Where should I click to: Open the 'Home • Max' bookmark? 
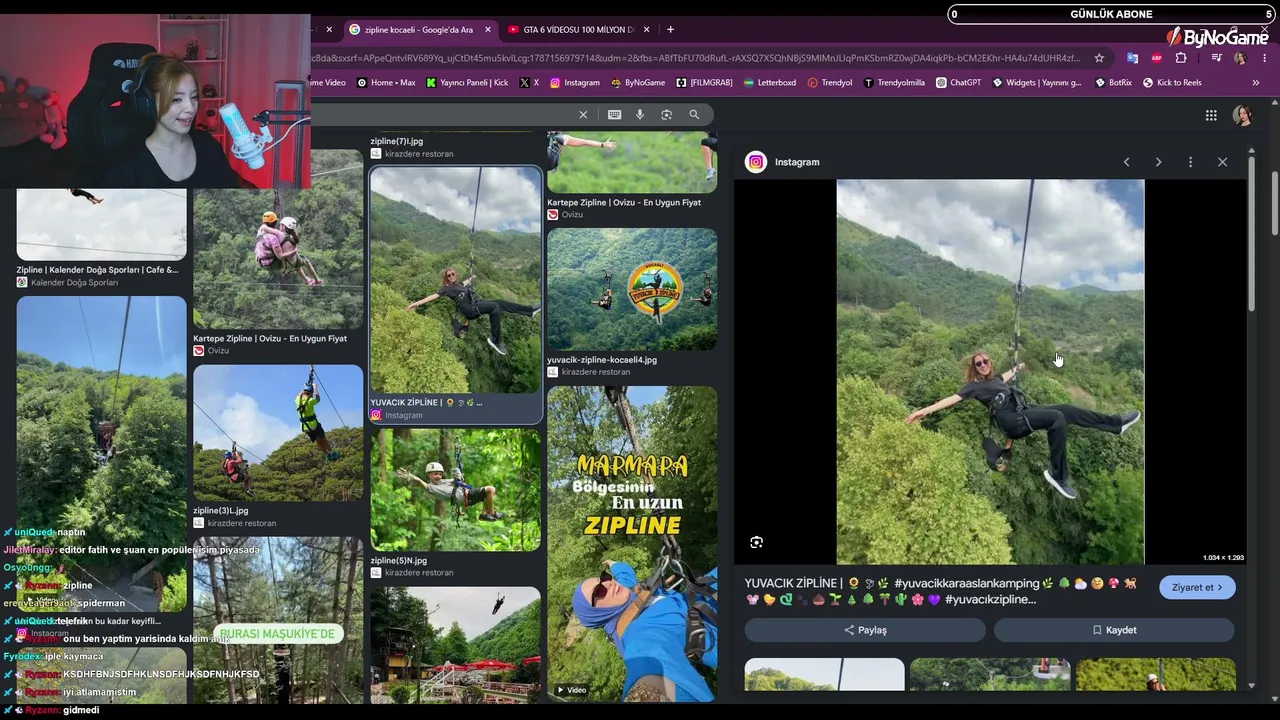(x=385, y=83)
